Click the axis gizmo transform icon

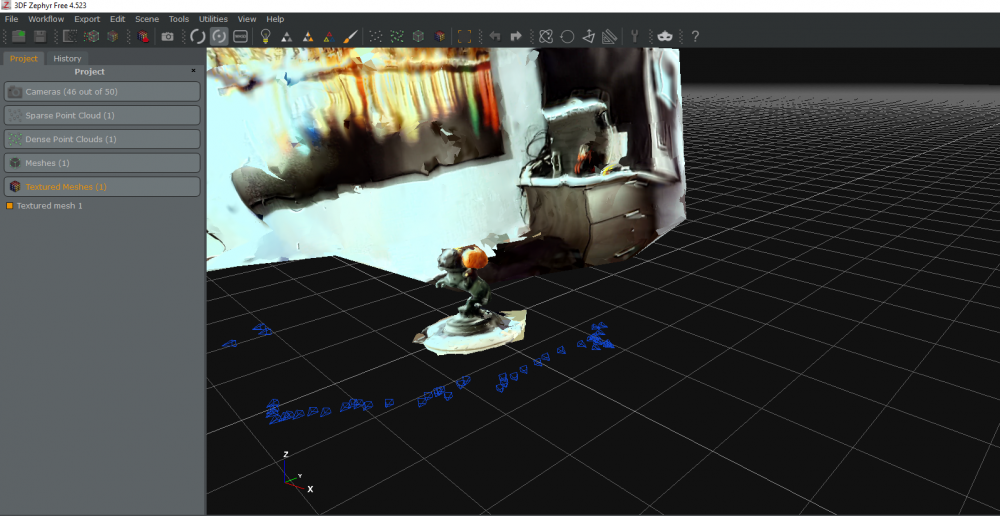[x=589, y=36]
